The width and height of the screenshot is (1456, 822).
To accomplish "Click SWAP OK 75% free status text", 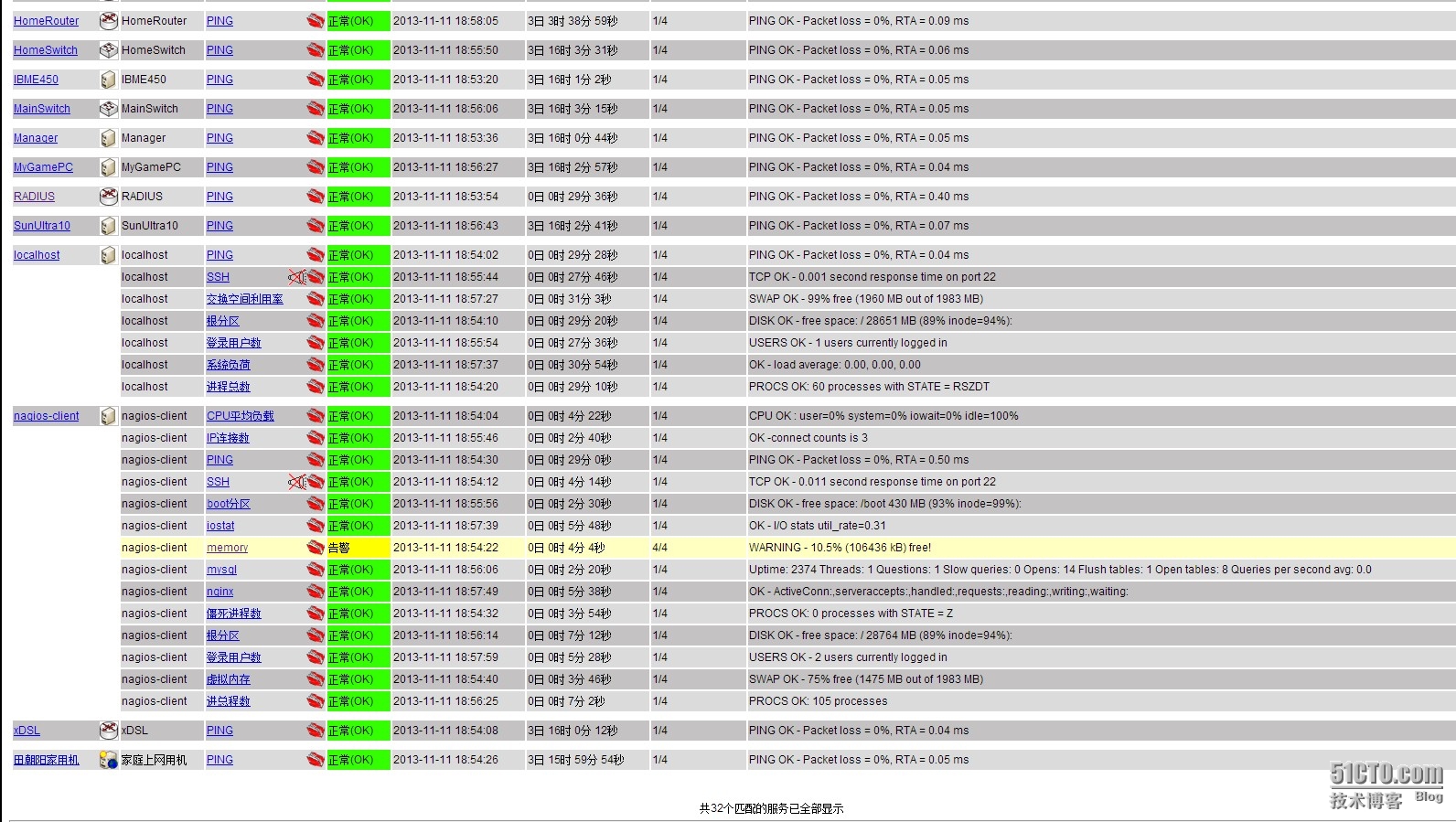I will [866, 679].
